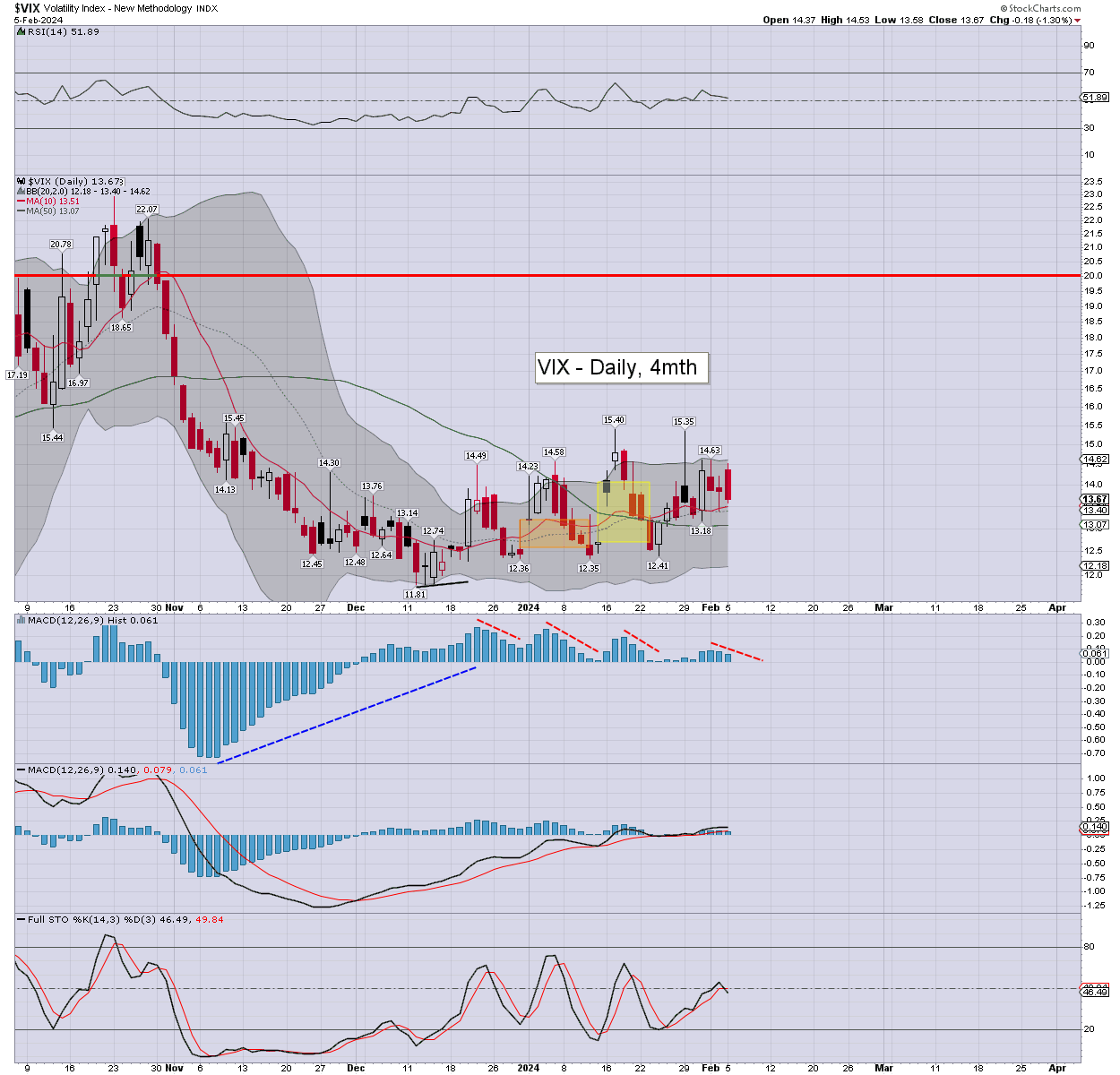Click the MACD Hist bar-chart icon
The width and height of the screenshot is (1120, 1075).
[22, 620]
